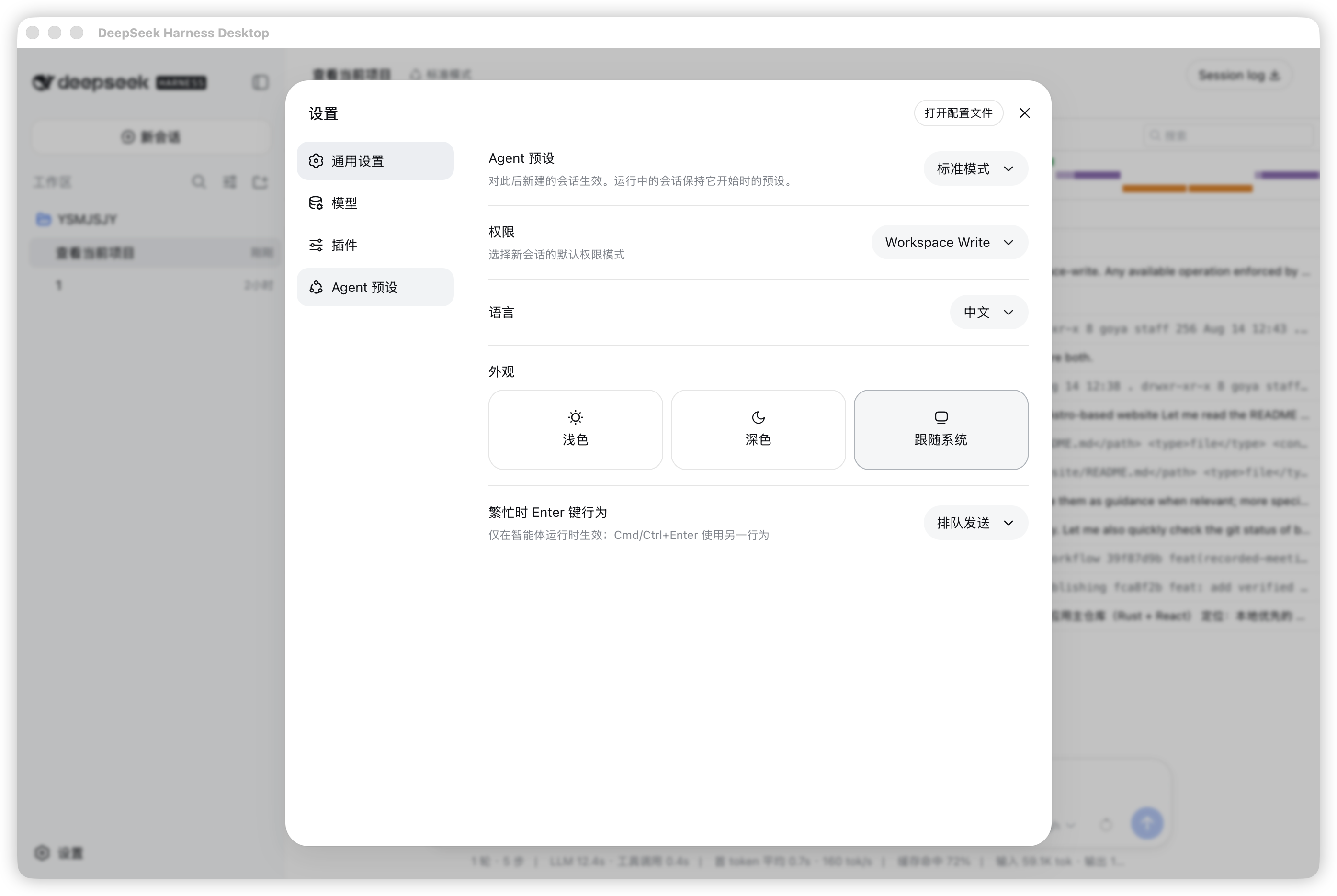Toggle the sidebar collapse icon near the logo
The width and height of the screenshot is (1337, 896).
point(261,82)
